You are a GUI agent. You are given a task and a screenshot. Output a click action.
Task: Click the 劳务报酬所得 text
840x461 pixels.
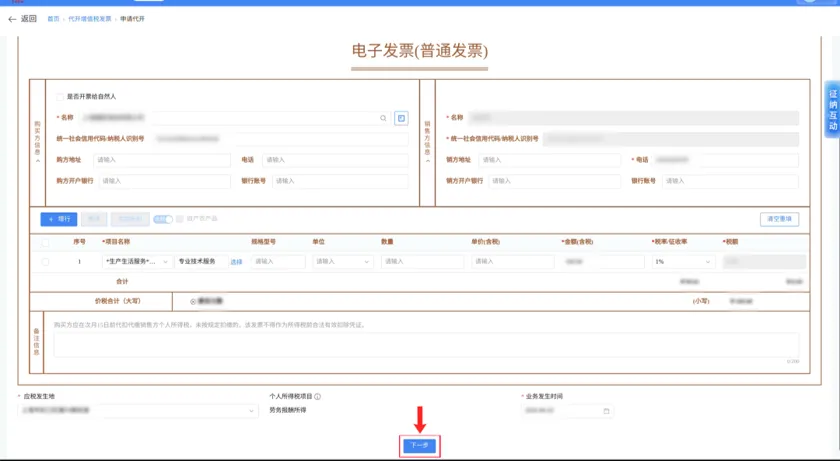tap(288, 411)
